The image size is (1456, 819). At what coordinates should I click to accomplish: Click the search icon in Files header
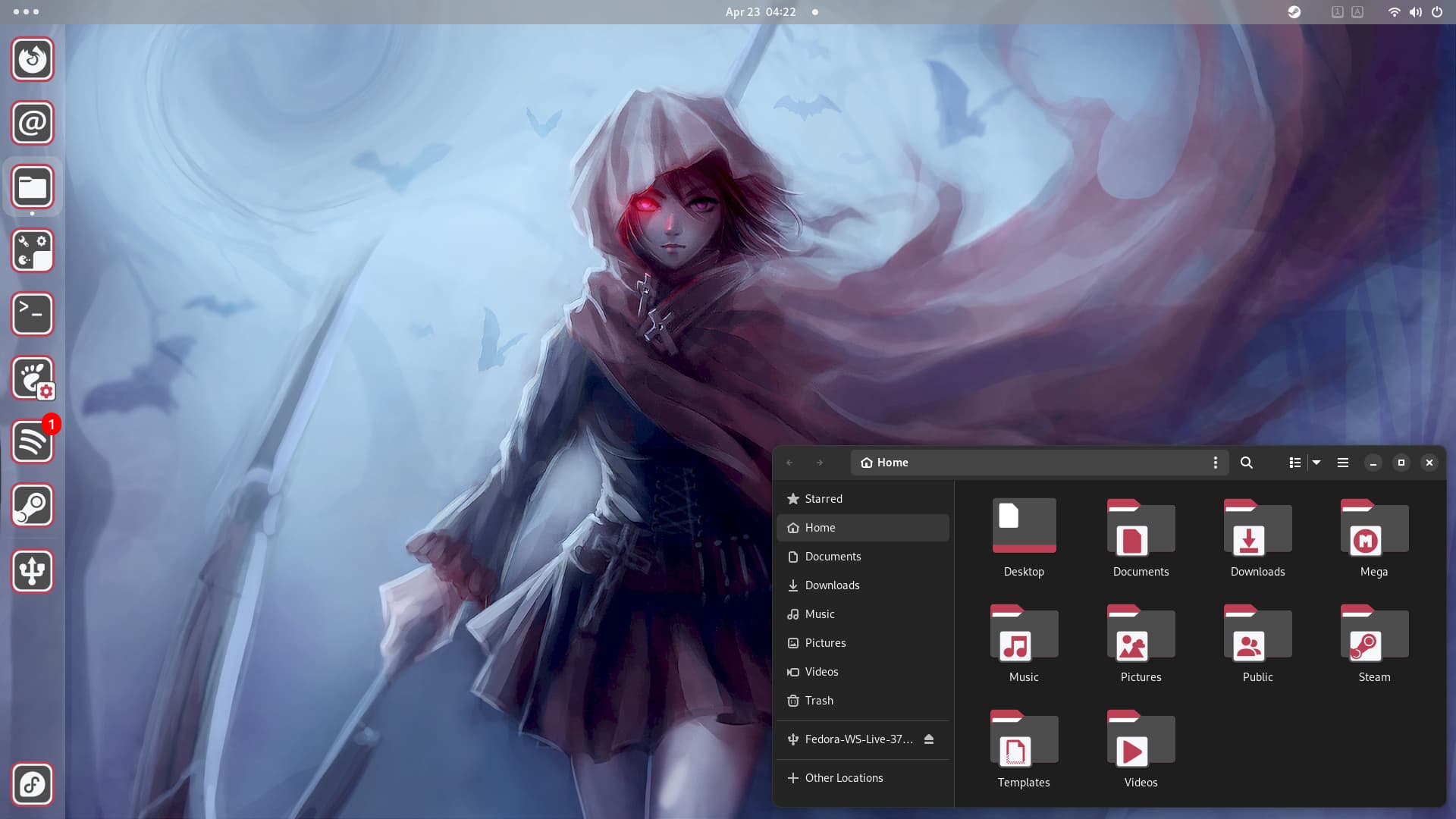click(1246, 463)
